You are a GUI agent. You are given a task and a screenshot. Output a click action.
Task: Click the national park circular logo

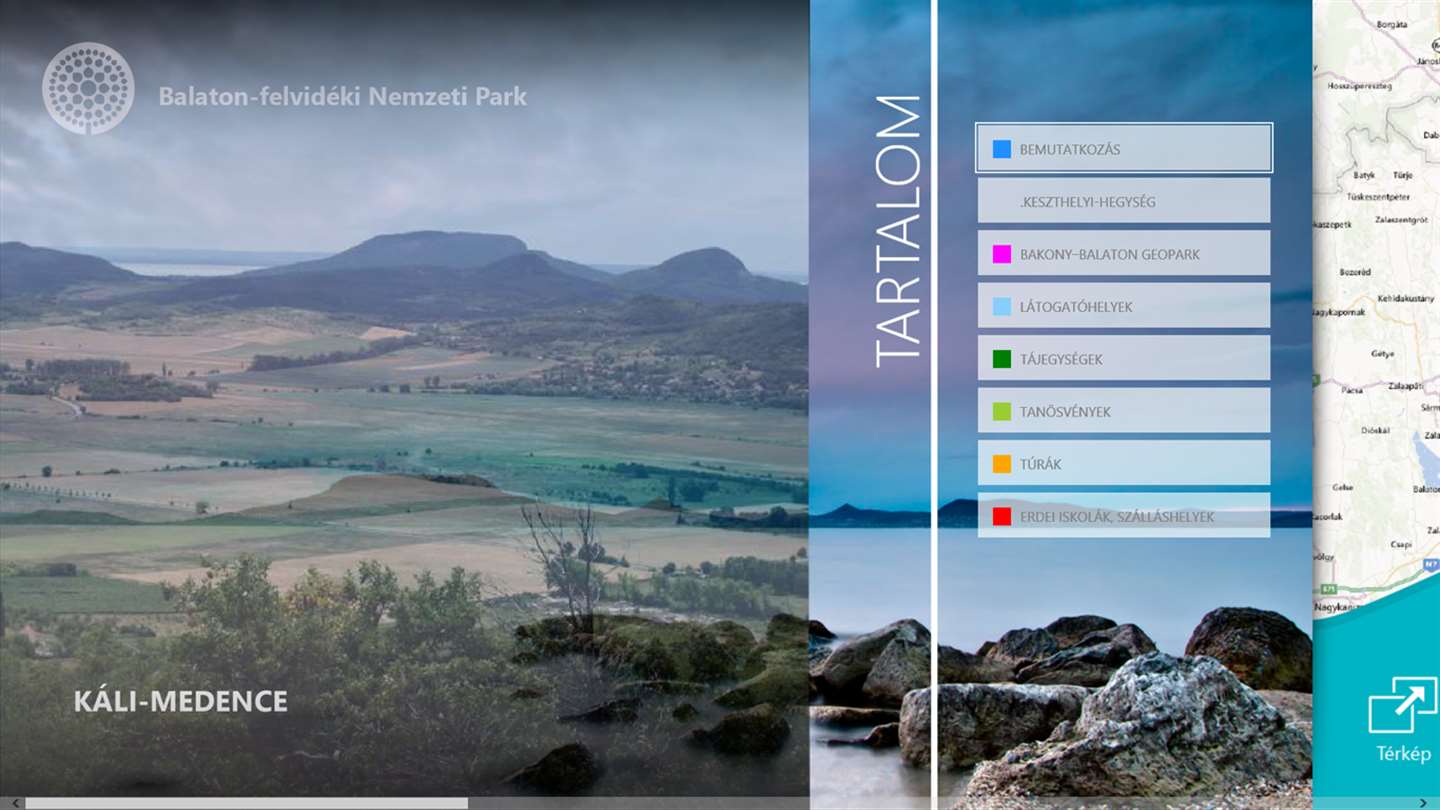click(88, 88)
